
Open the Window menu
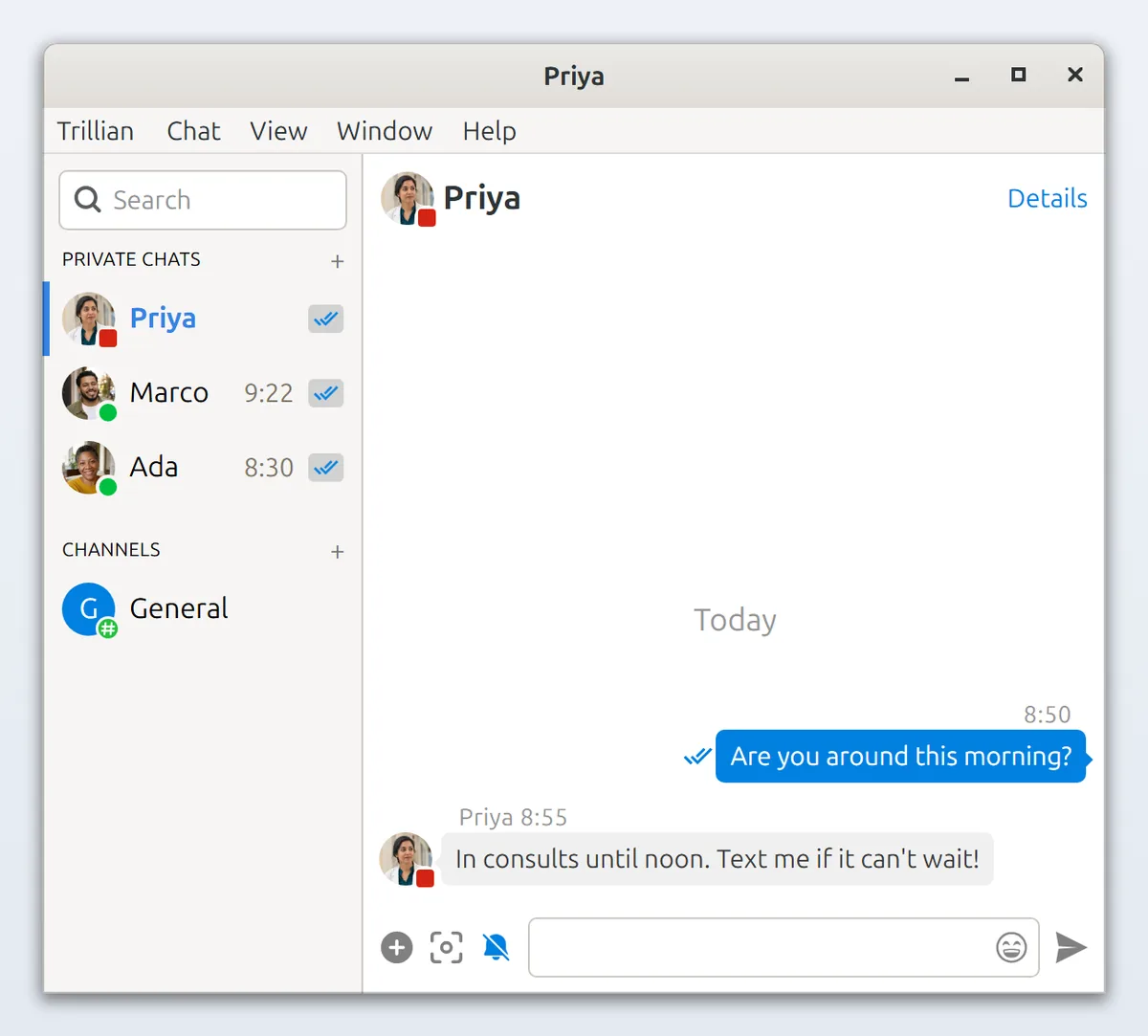385,131
